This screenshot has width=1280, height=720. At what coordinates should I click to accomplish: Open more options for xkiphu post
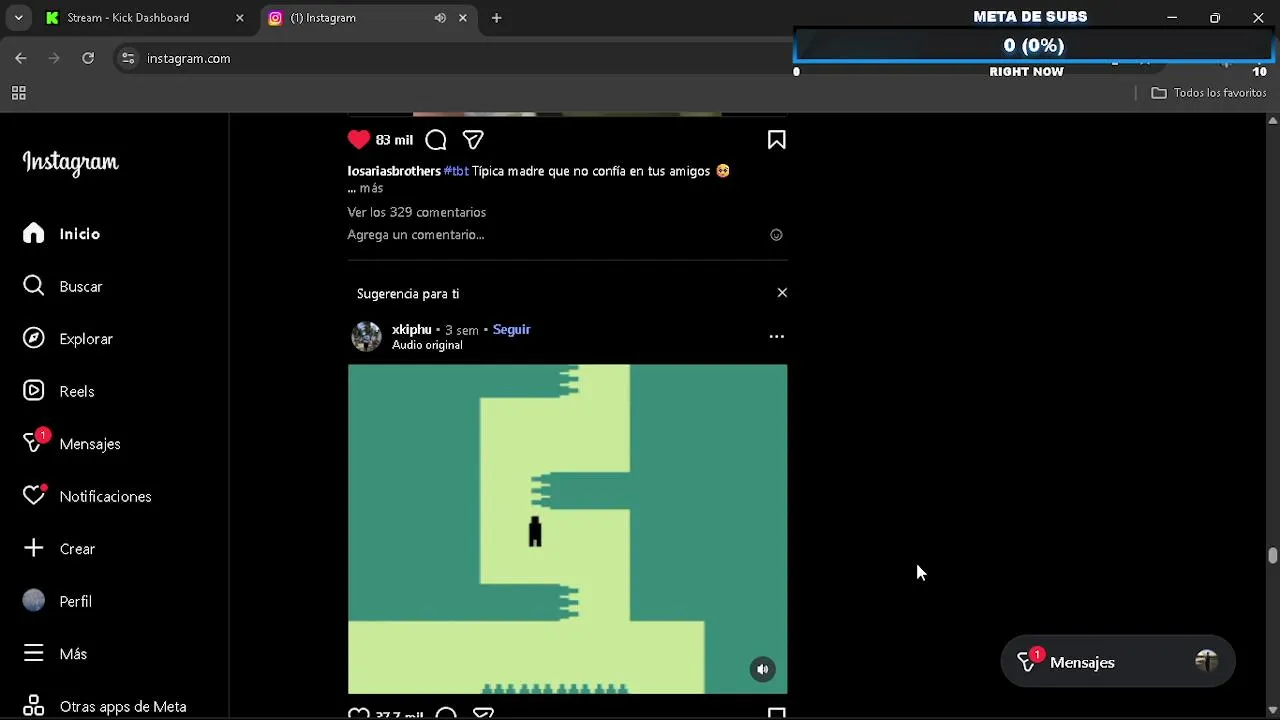776,337
